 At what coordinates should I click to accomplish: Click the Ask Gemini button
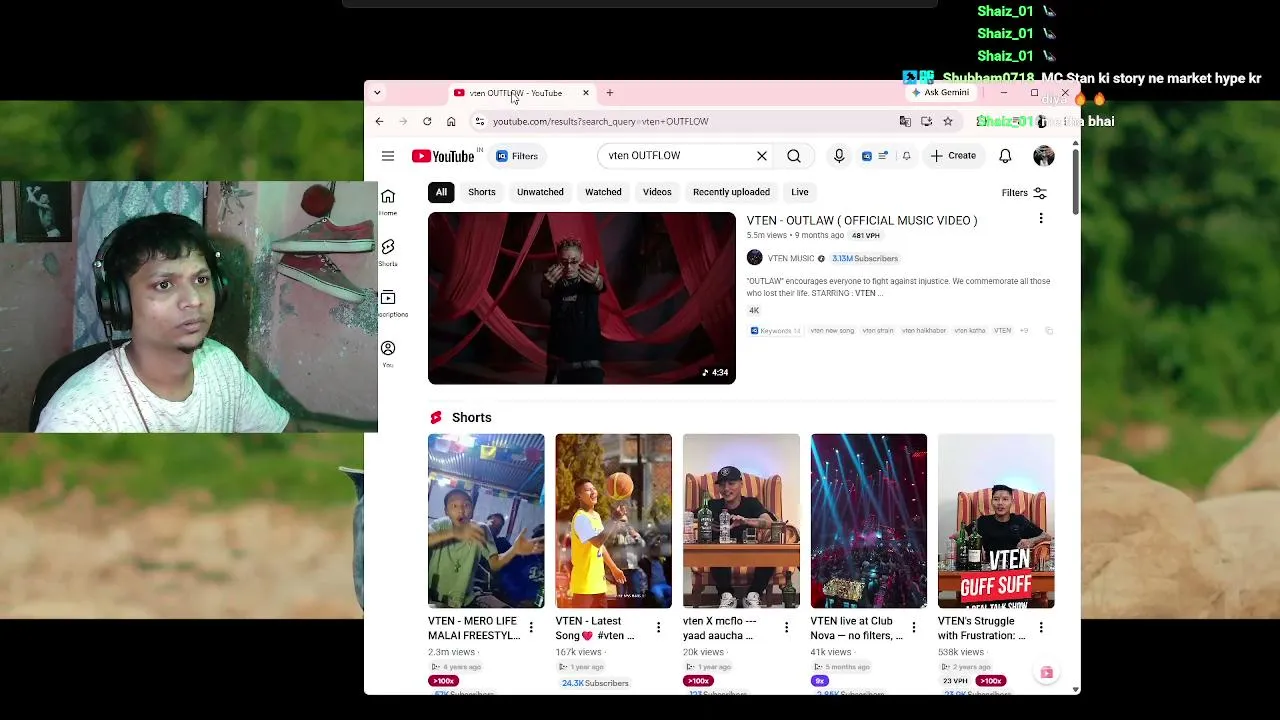click(940, 92)
